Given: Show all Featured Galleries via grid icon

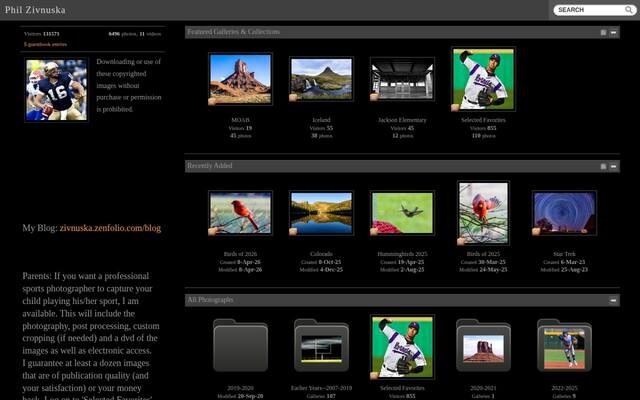Looking at the screenshot, I should [603, 32].
